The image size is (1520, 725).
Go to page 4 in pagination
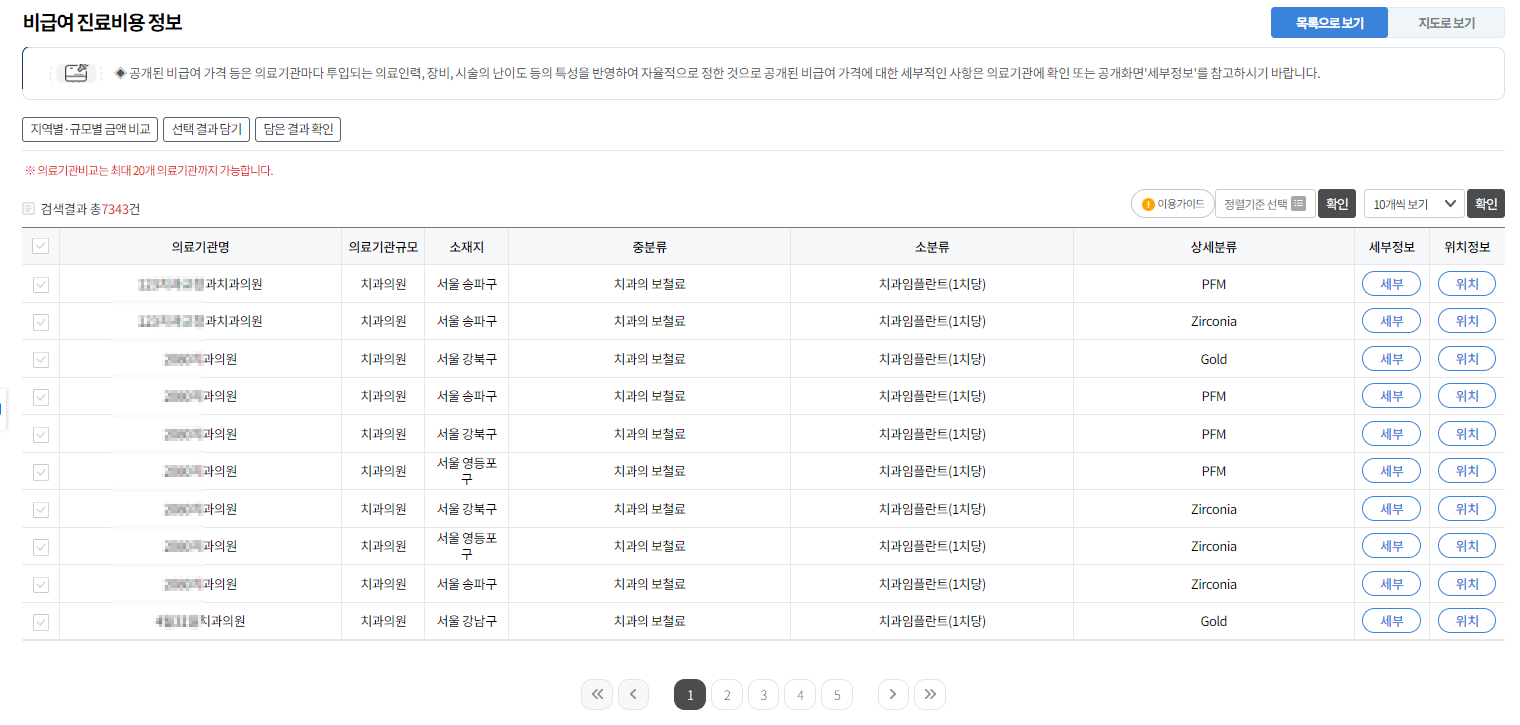[800, 694]
